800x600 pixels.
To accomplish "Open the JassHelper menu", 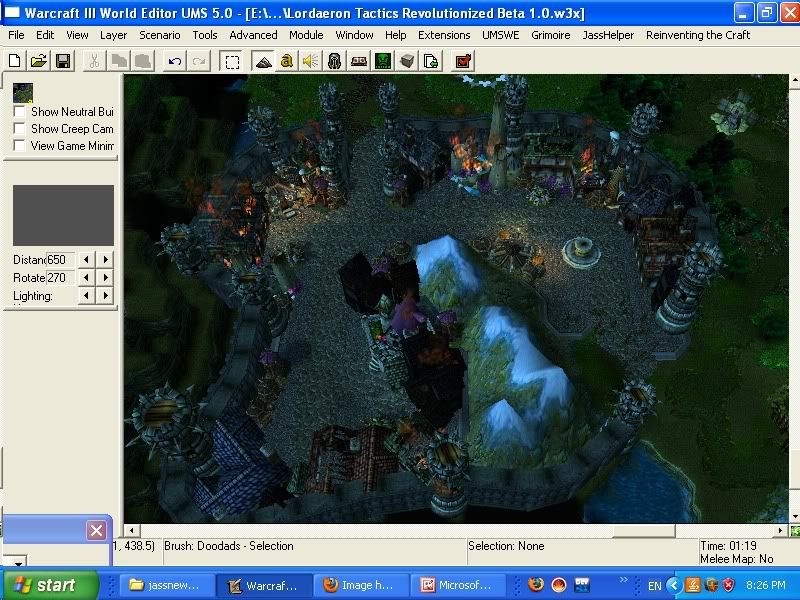I will (608, 35).
